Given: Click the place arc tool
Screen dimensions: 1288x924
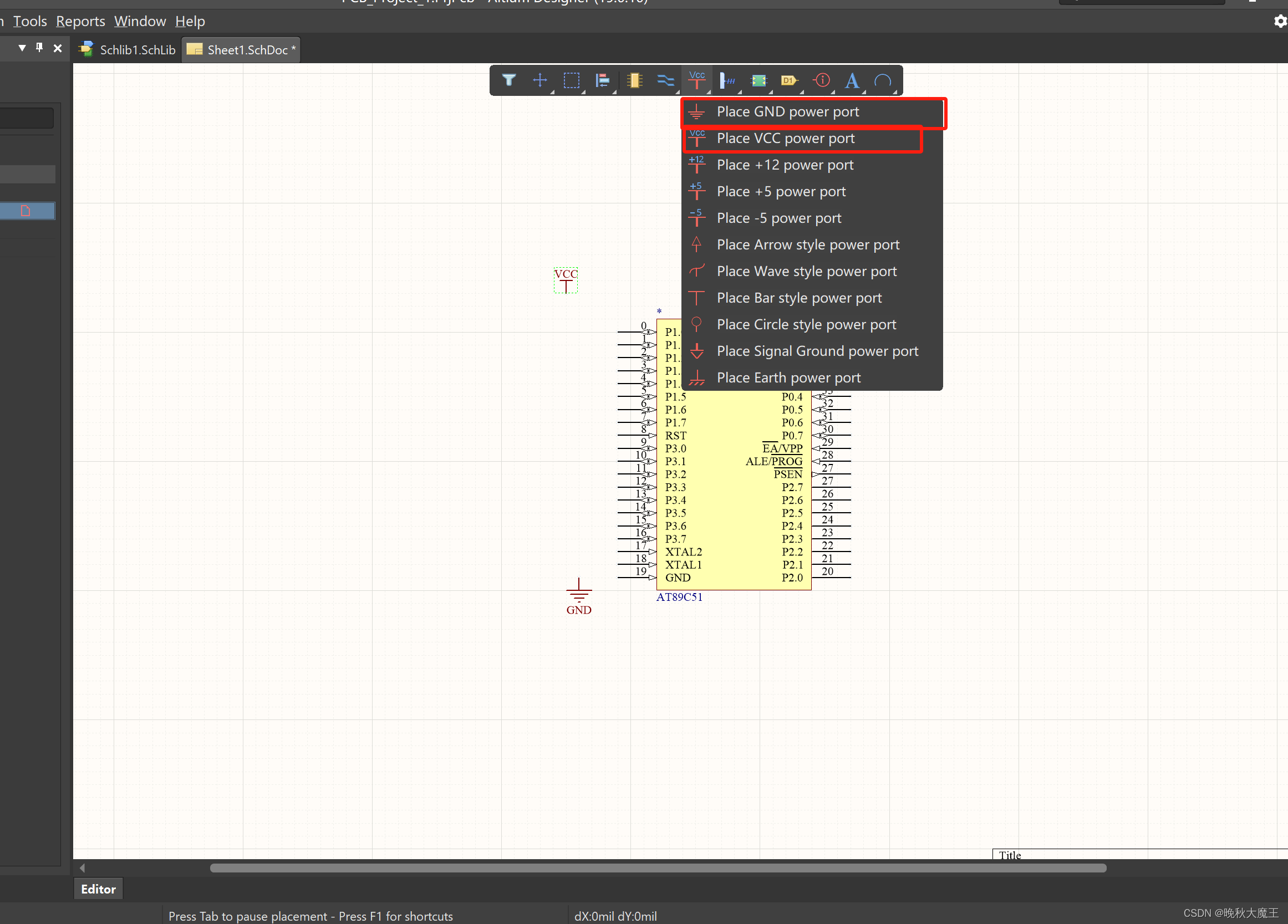Looking at the screenshot, I should (x=883, y=80).
